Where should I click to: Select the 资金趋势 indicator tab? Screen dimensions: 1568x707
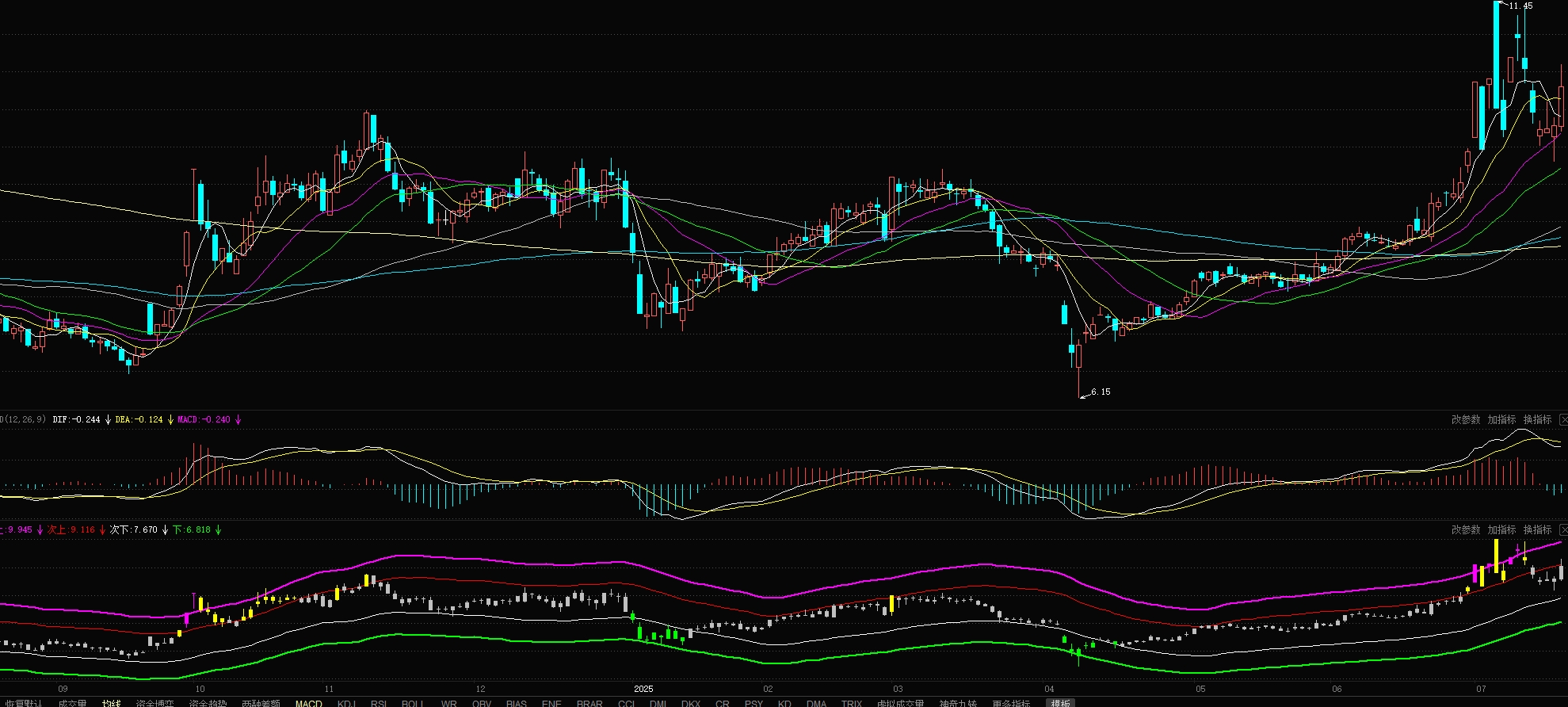(x=208, y=703)
